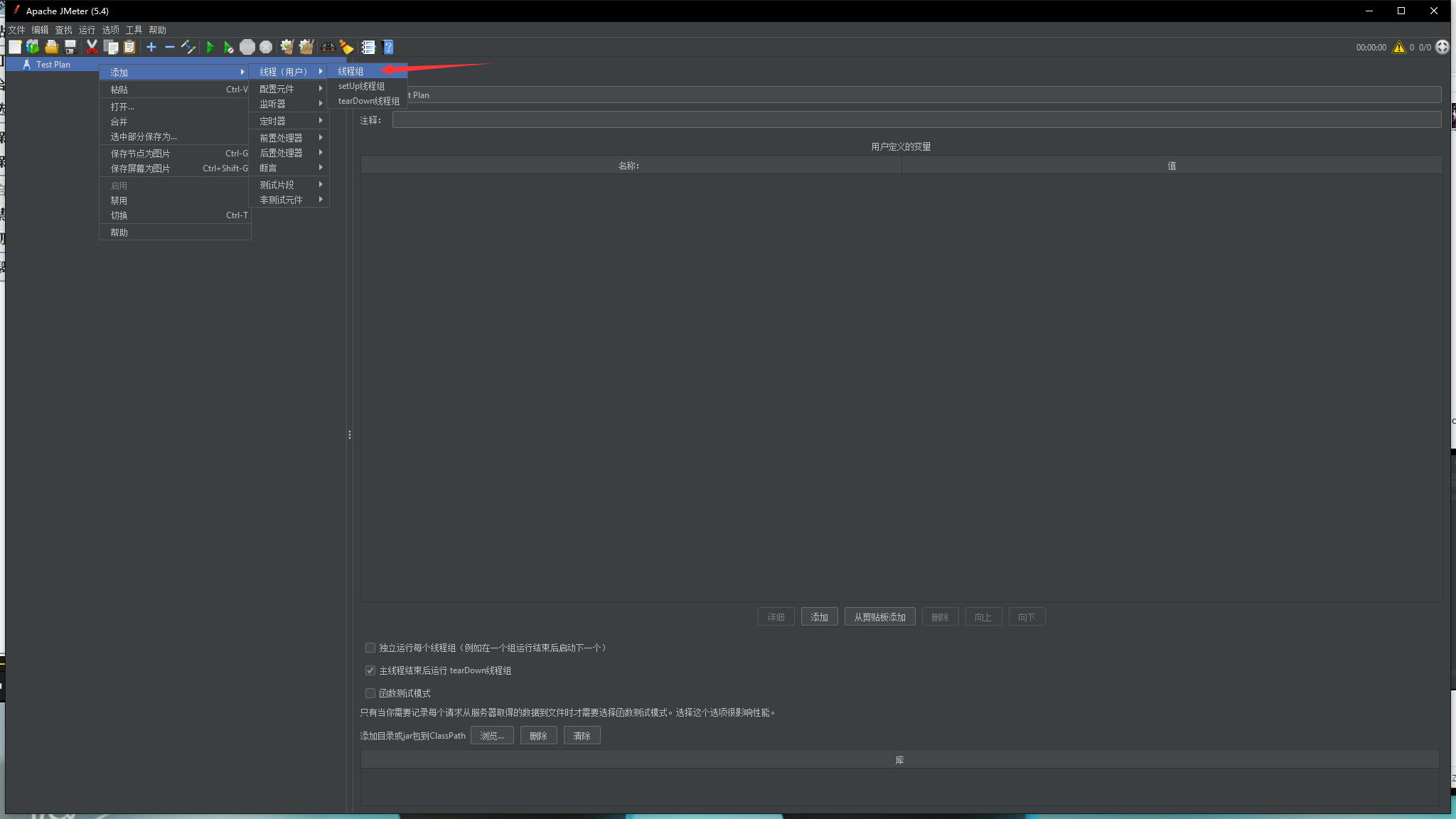Open the Function Helper dialog icon

(368, 47)
